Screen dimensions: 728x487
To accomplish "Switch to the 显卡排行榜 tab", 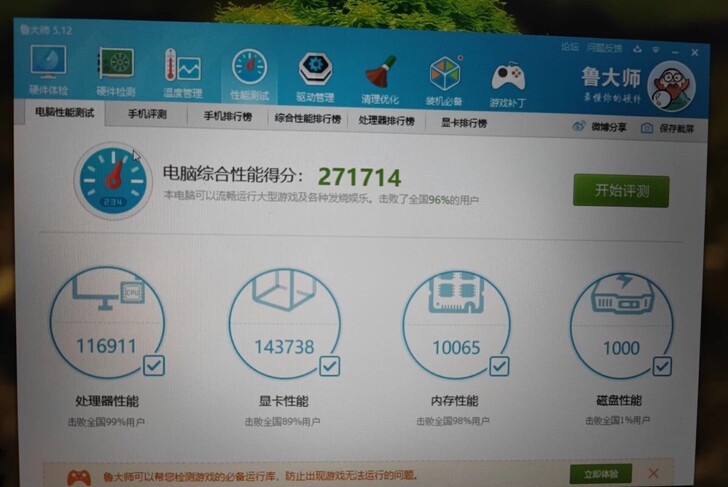I will coord(464,123).
